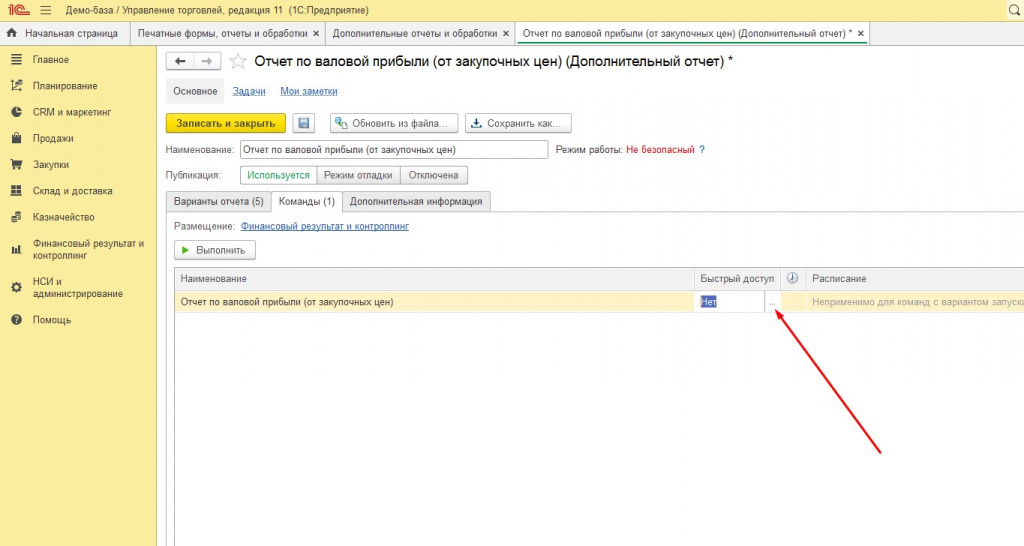The width and height of the screenshot is (1024, 546).
Task: Navigate forward with the right arrow button
Action: pyautogui.click(x=207, y=61)
